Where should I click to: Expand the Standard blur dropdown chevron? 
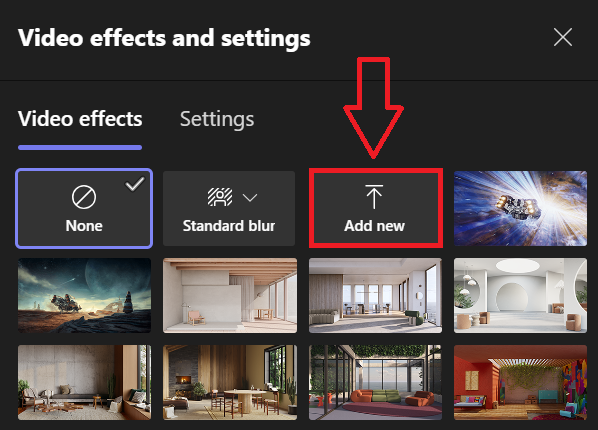pyautogui.click(x=250, y=197)
